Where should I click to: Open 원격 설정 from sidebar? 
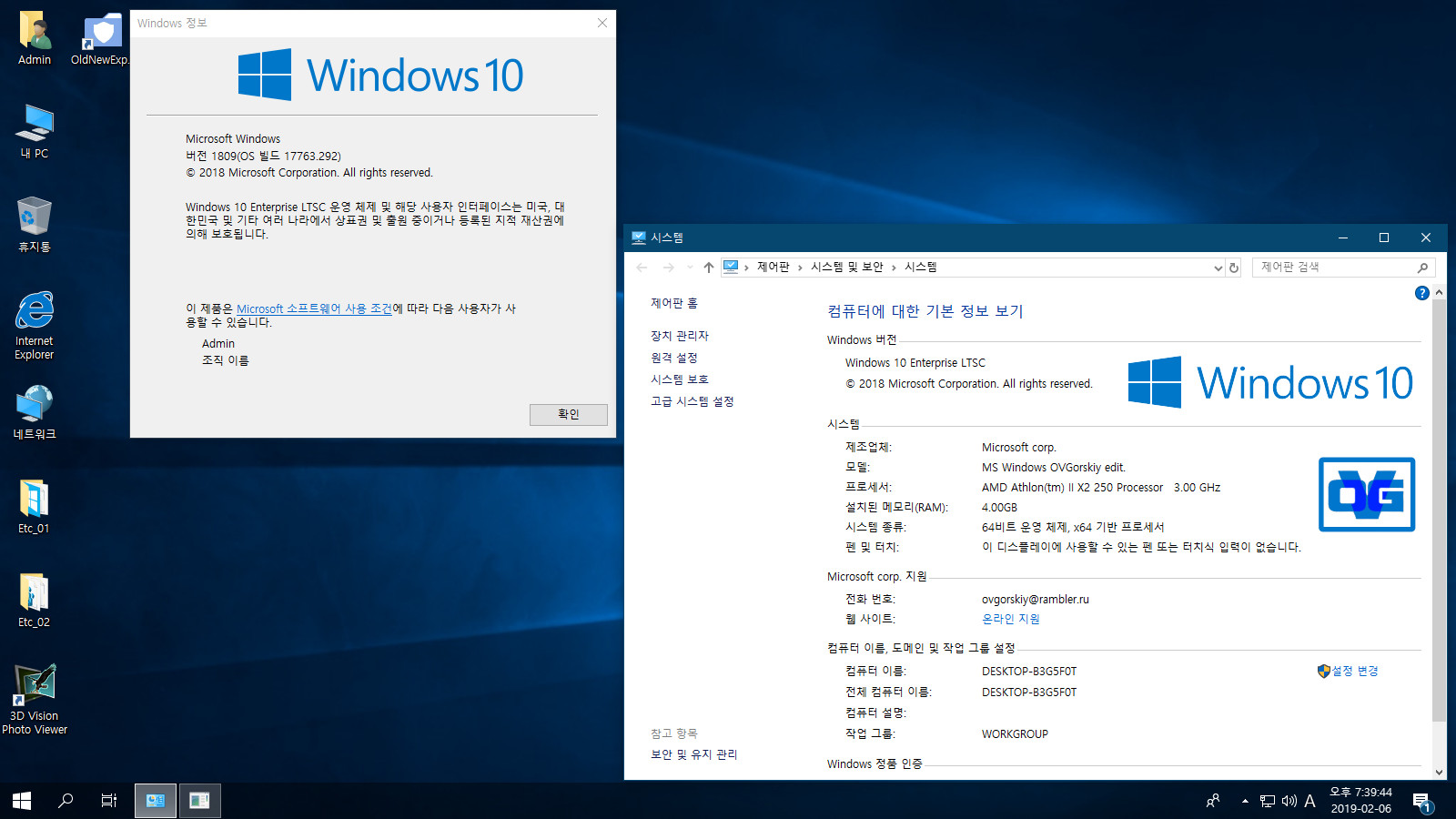[x=674, y=358]
